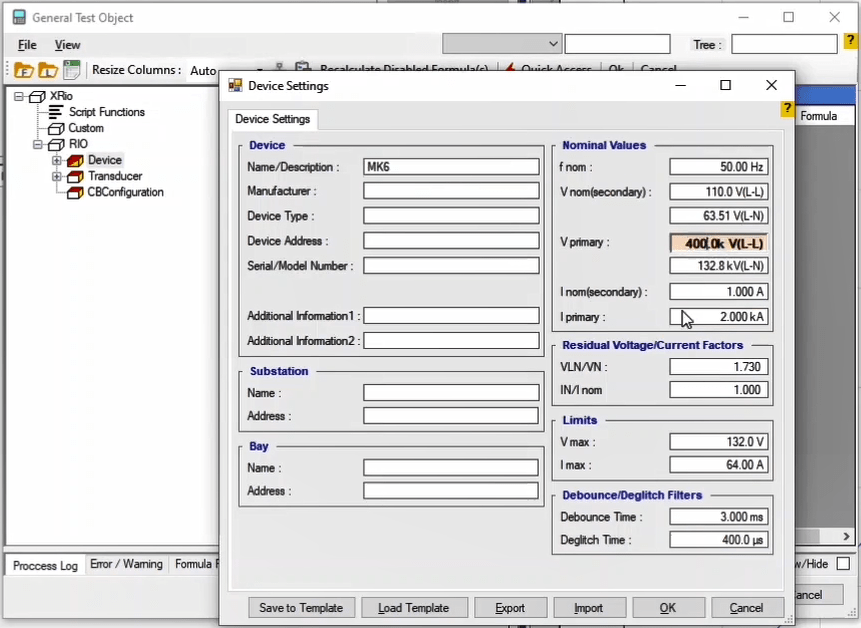Viewport: 861px width, 628px height.
Task: Click the second folder icon in the toolbar
Action: point(47,70)
